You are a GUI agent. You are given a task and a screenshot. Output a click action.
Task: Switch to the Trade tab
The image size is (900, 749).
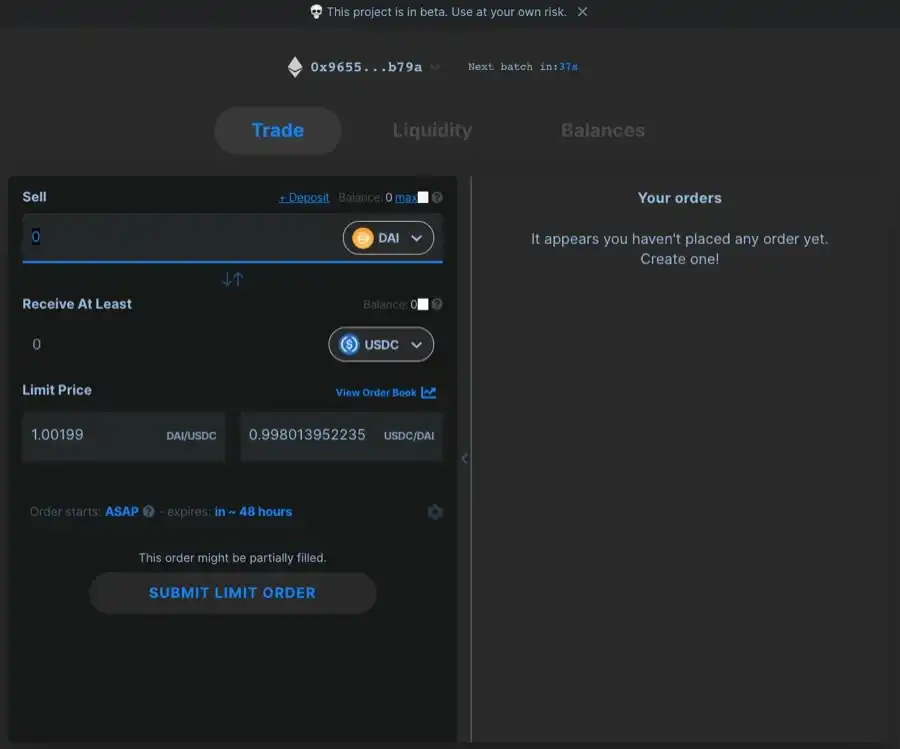[278, 130]
